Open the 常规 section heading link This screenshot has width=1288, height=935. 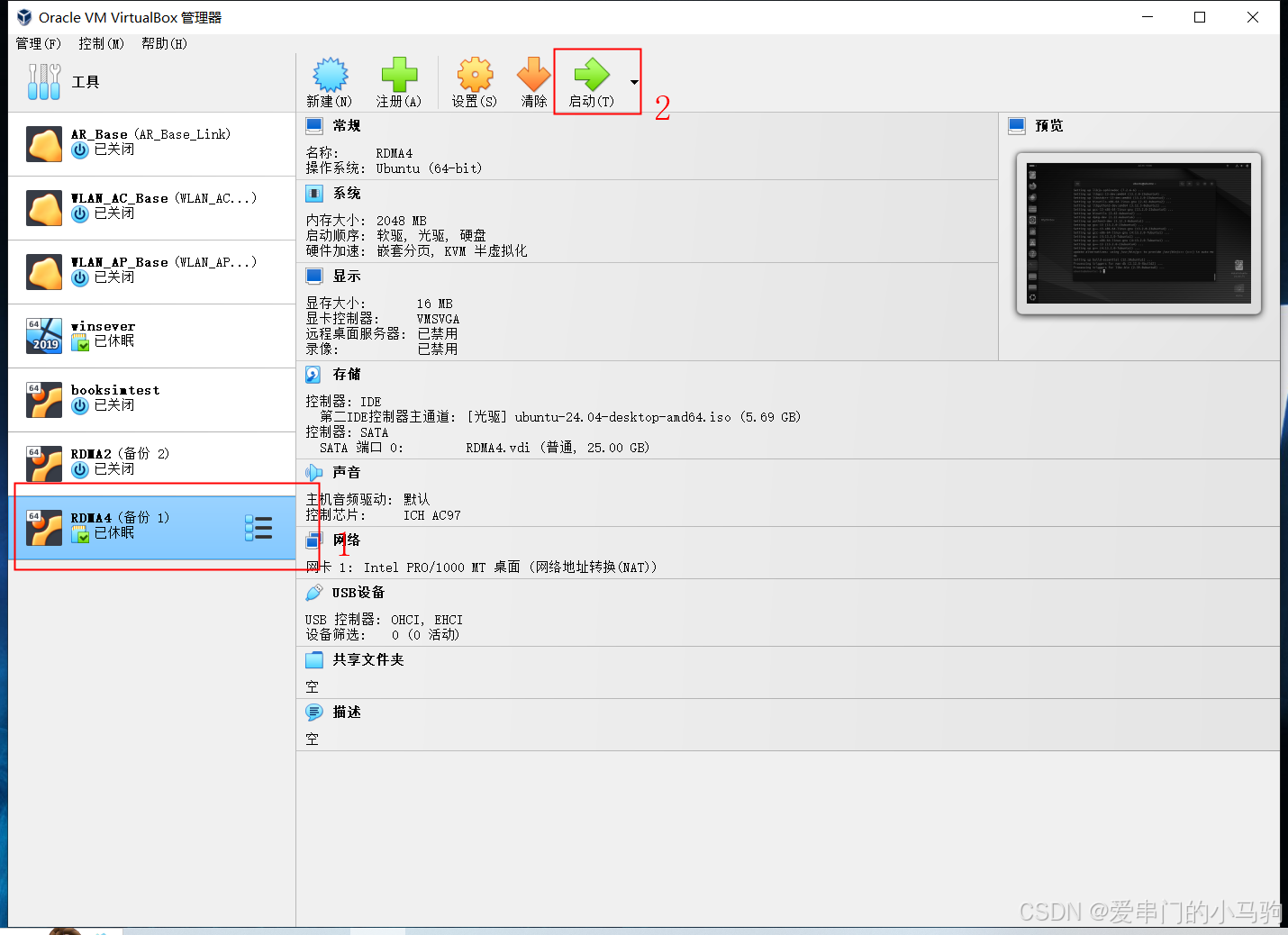tap(347, 125)
